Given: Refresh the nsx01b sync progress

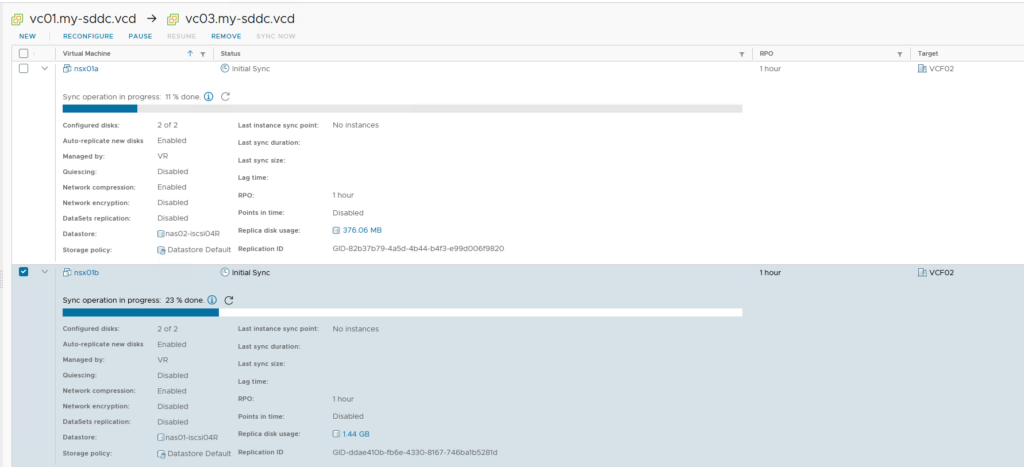Looking at the screenshot, I should point(229,300).
